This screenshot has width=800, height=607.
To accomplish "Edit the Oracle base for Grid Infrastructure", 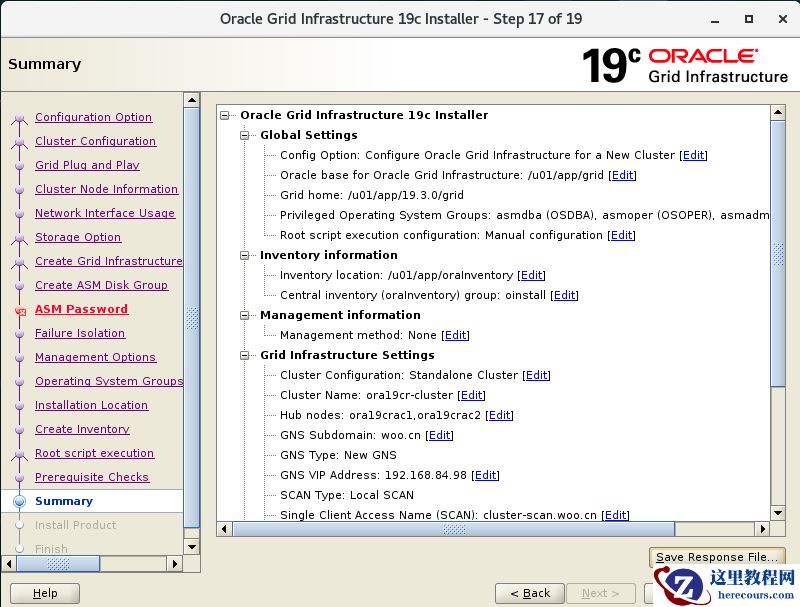I will [622, 175].
